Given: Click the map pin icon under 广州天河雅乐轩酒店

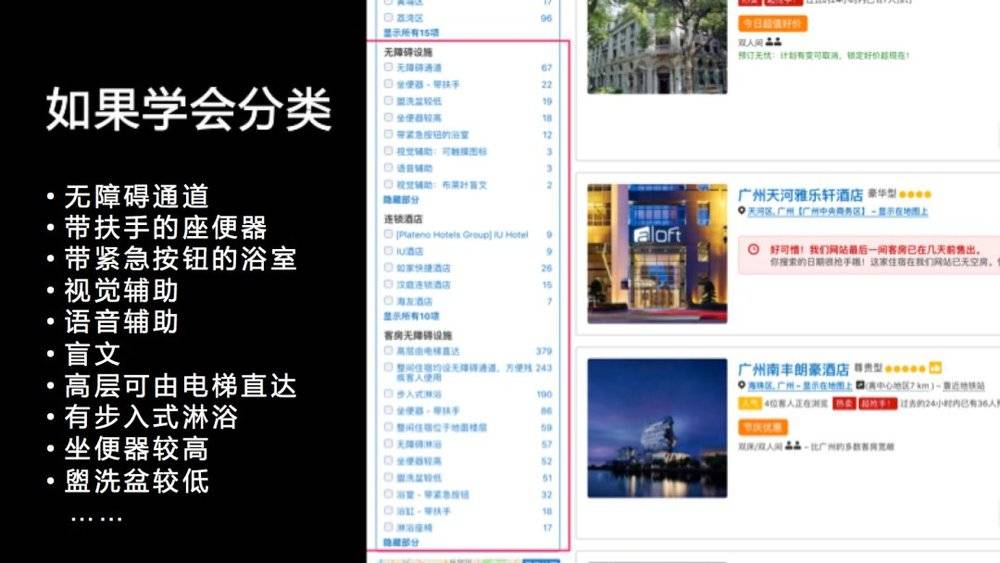Looking at the screenshot, I should point(742,212).
